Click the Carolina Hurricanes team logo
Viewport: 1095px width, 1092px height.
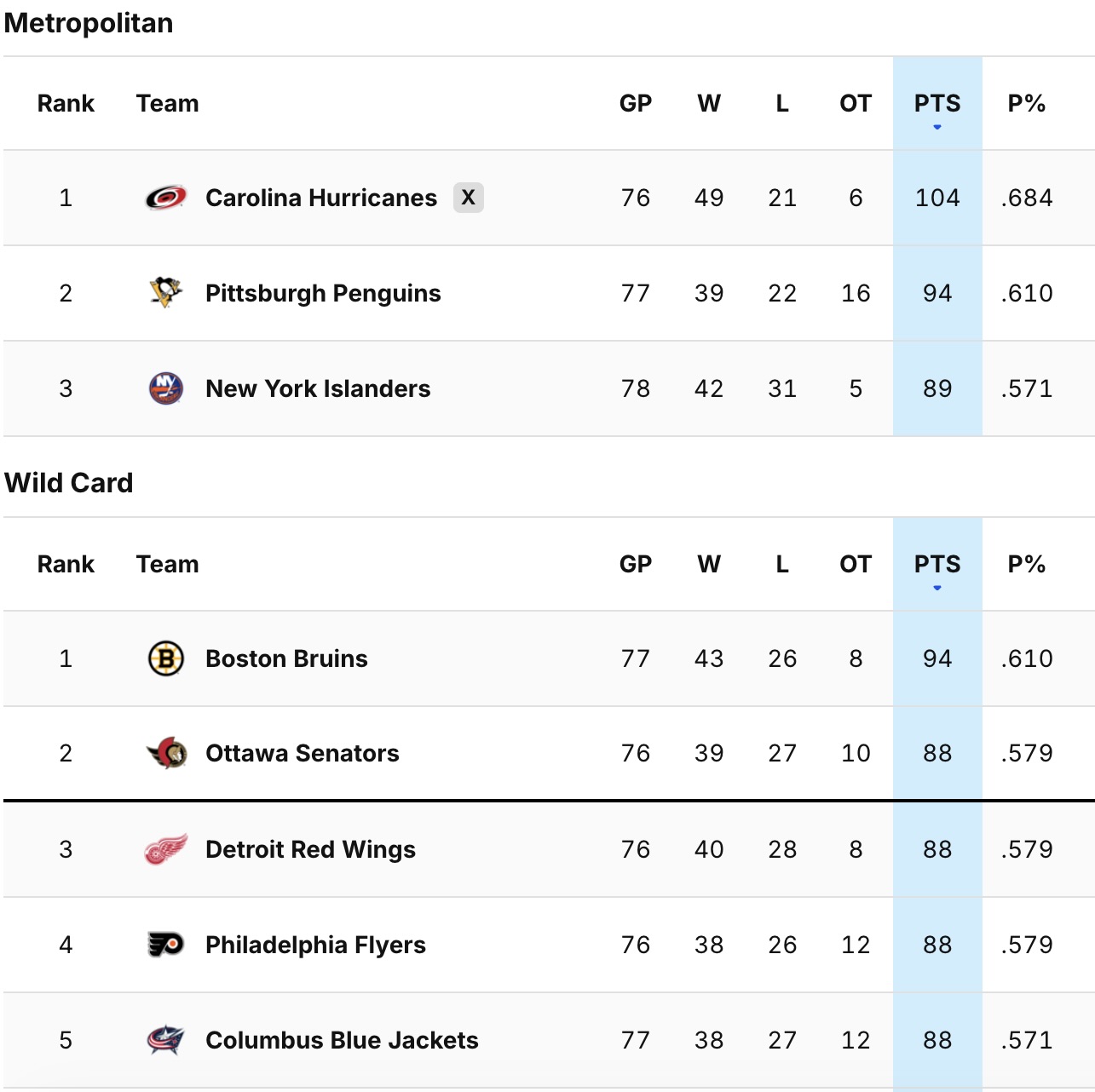pos(166,198)
